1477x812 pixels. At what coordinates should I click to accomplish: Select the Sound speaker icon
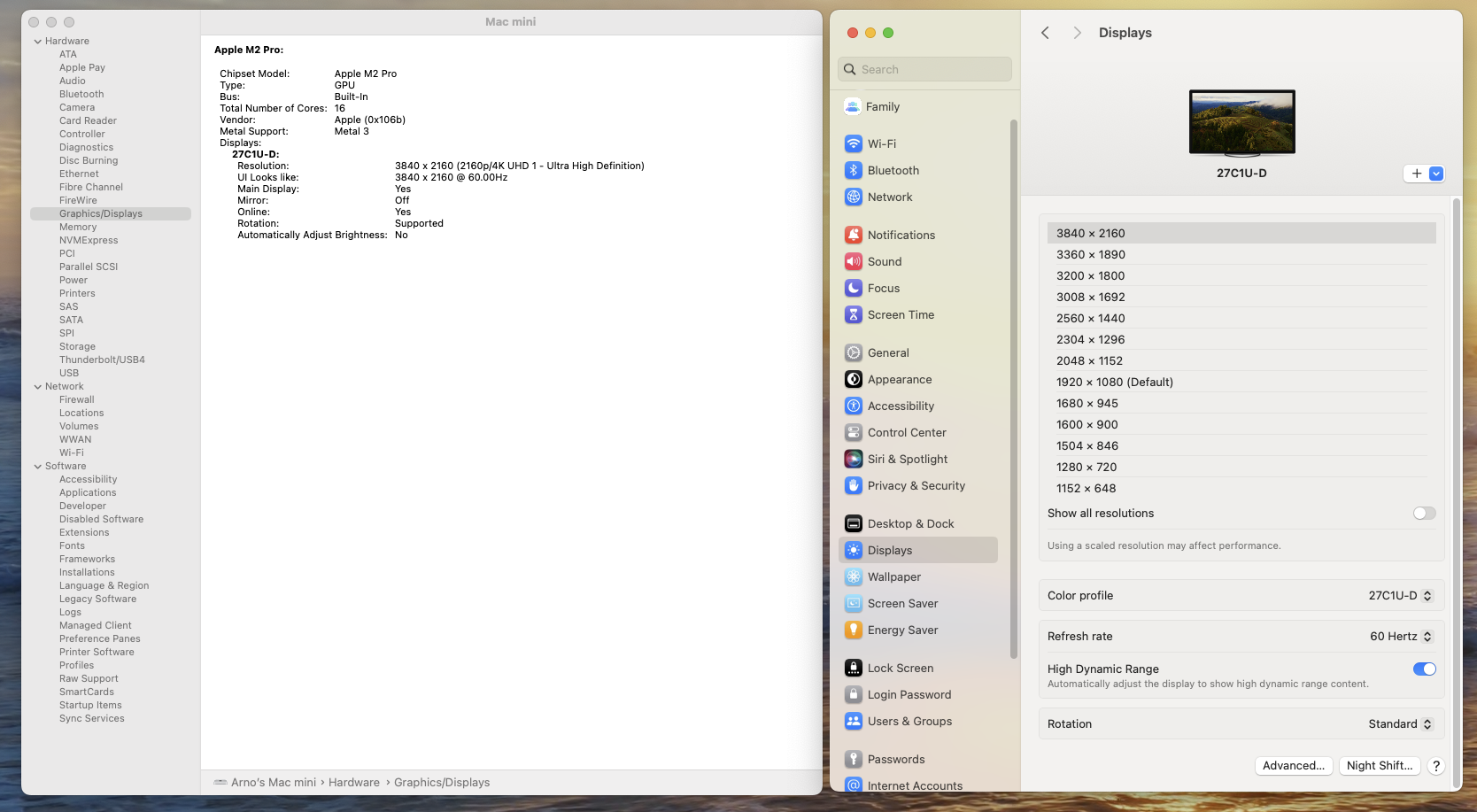(x=854, y=261)
